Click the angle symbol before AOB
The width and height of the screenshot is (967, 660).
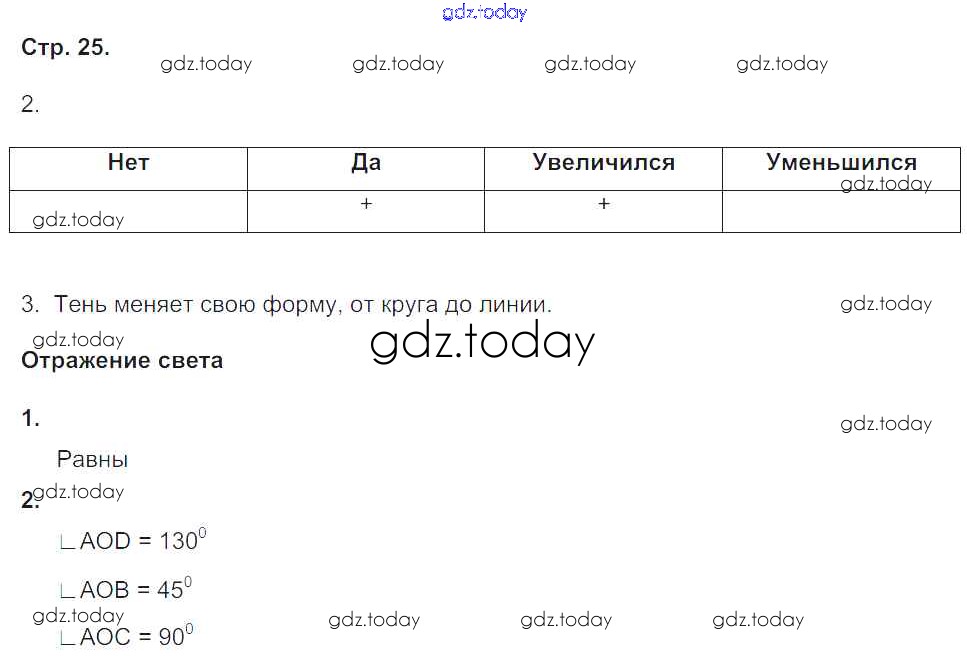pos(67,591)
